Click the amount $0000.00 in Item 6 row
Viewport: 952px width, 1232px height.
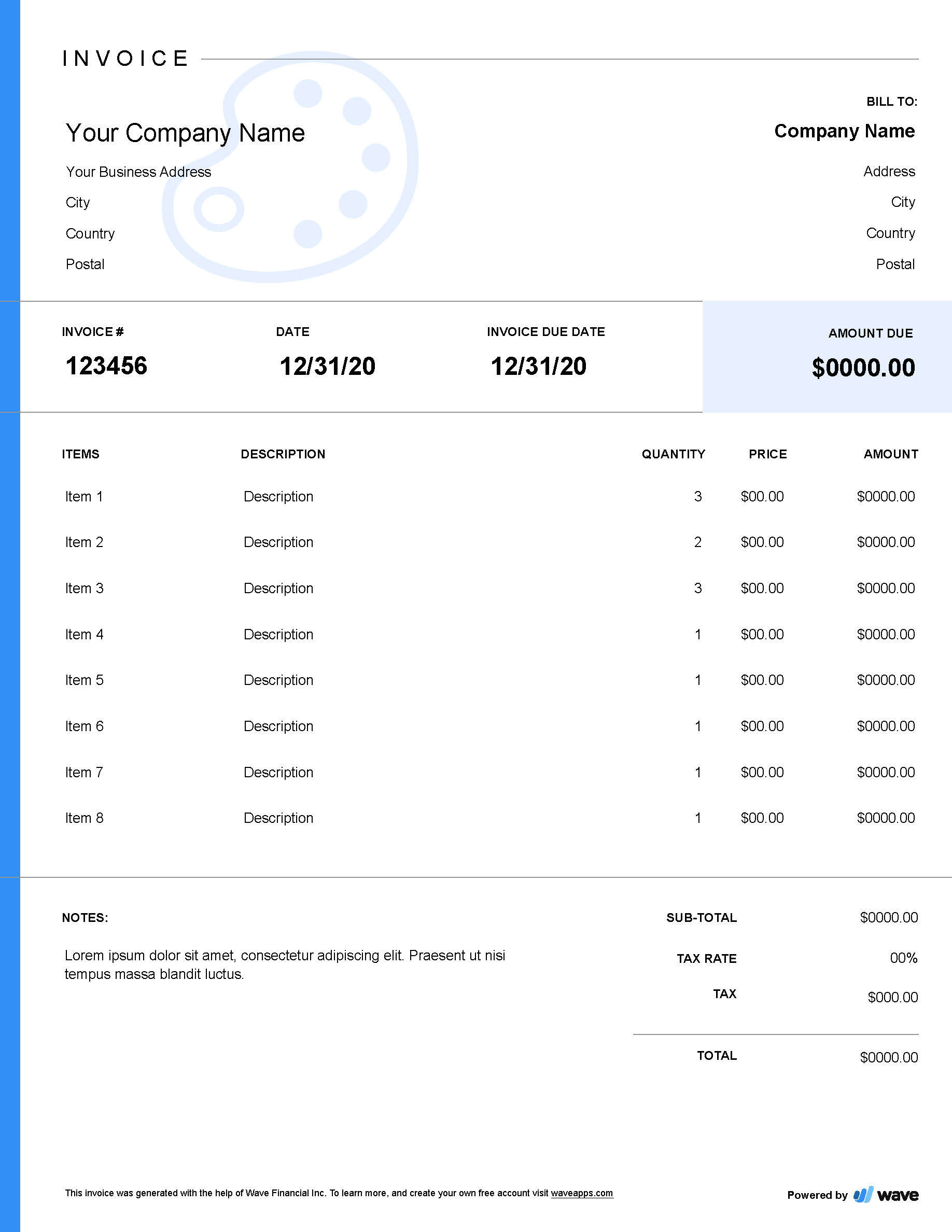click(886, 726)
